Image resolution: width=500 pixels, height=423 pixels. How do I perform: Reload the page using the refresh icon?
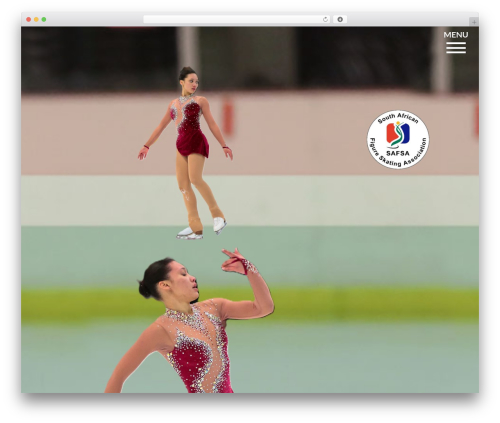tap(325, 20)
